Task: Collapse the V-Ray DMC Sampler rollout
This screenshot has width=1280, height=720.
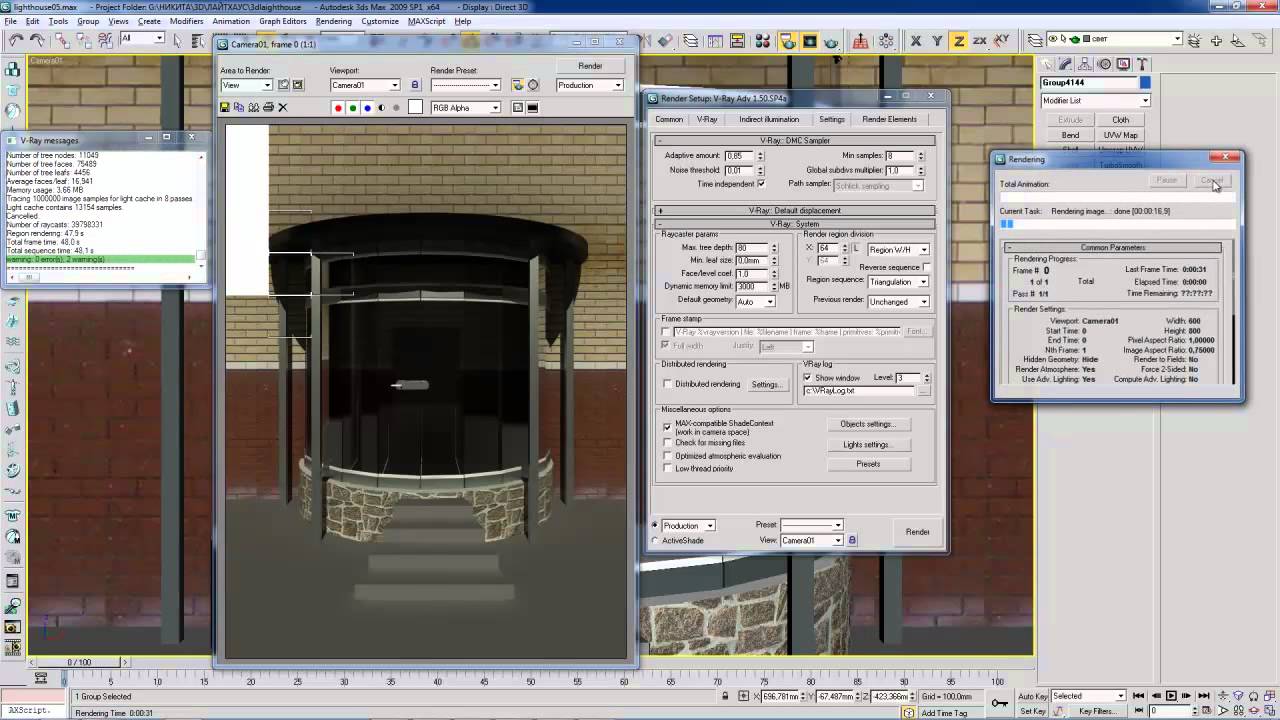Action: tap(795, 141)
